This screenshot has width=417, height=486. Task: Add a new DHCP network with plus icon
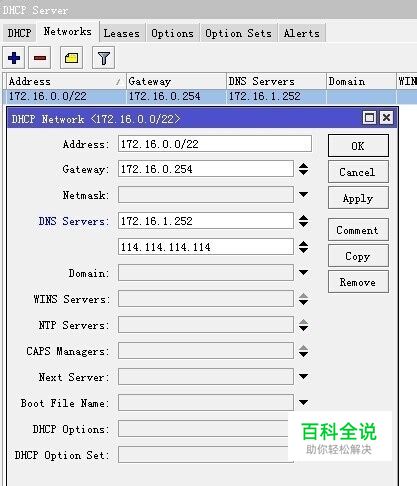[x=14, y=58]
